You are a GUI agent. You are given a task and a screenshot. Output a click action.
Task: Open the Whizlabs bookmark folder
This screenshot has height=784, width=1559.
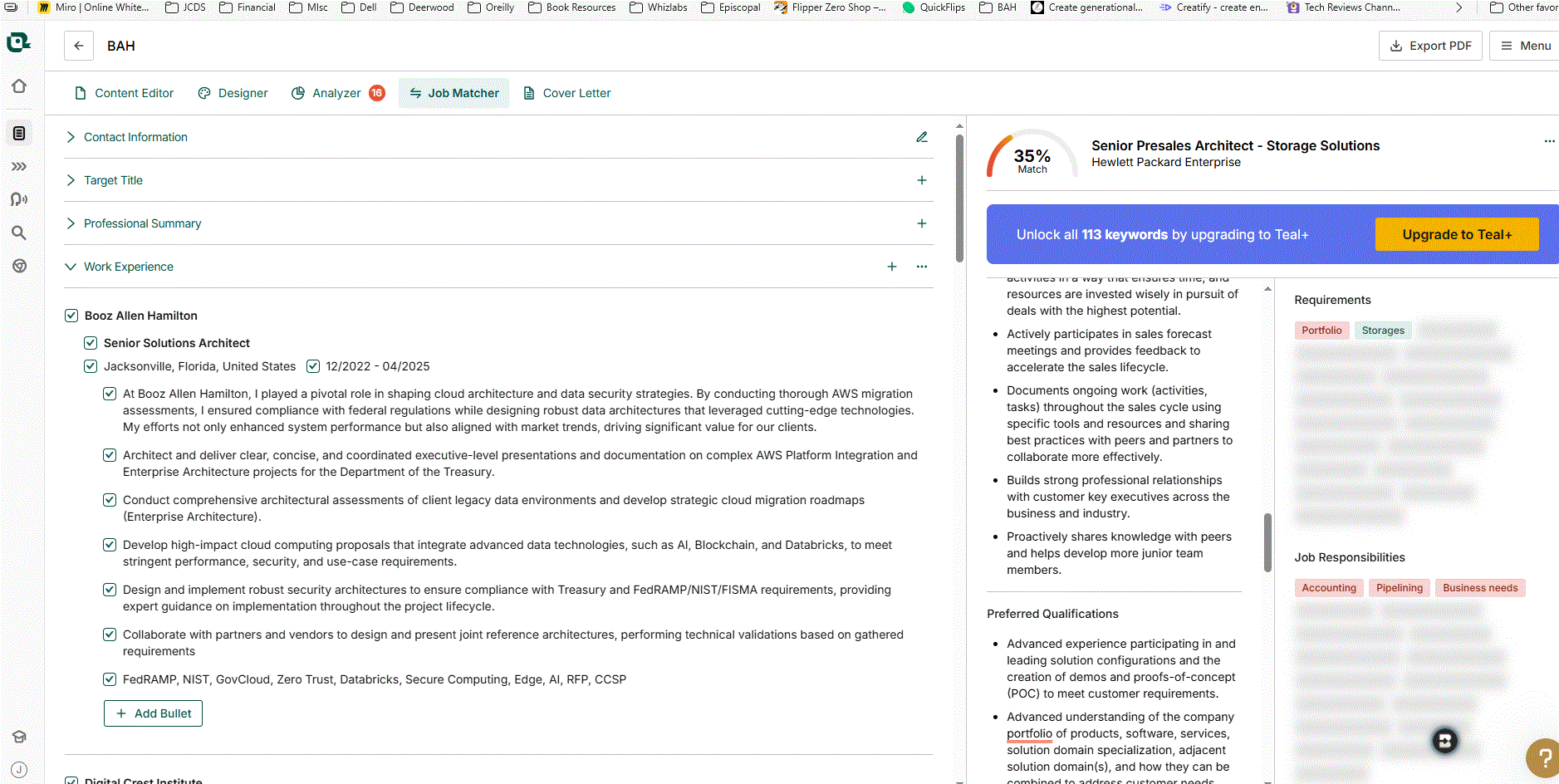pos(659,7)
